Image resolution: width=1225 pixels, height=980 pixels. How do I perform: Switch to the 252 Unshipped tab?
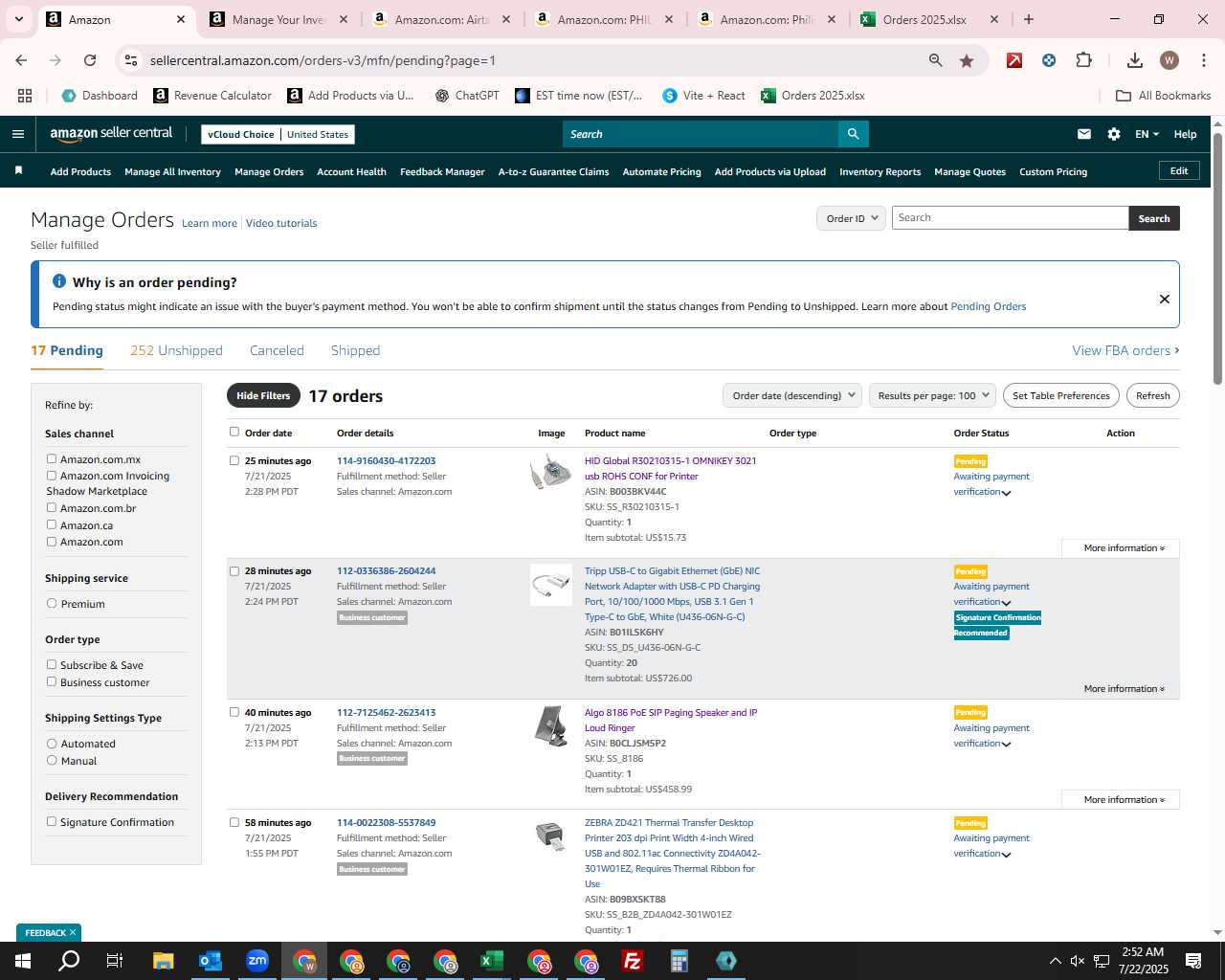pyautogui.click(x=176, y=350)
